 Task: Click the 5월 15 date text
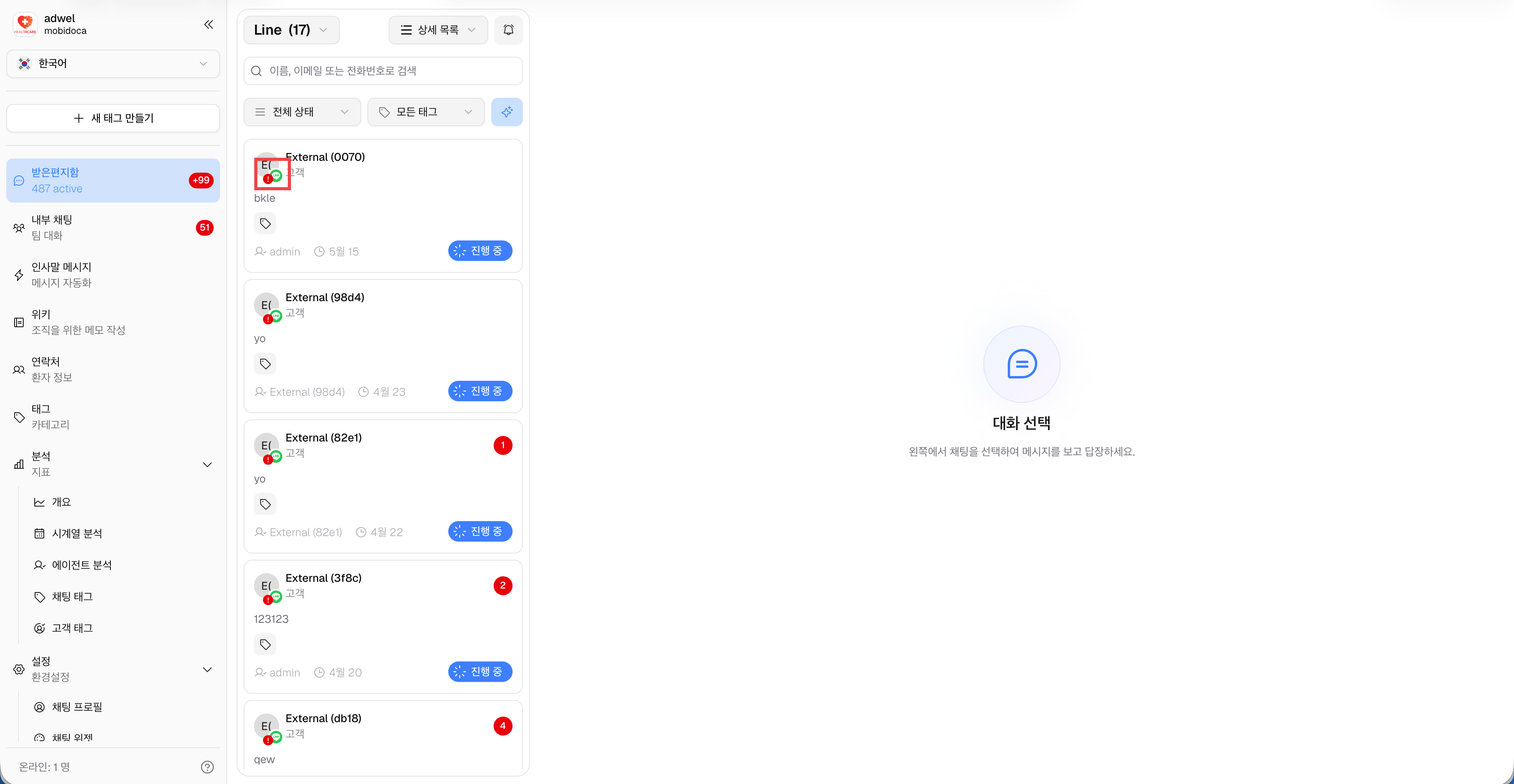344,251
